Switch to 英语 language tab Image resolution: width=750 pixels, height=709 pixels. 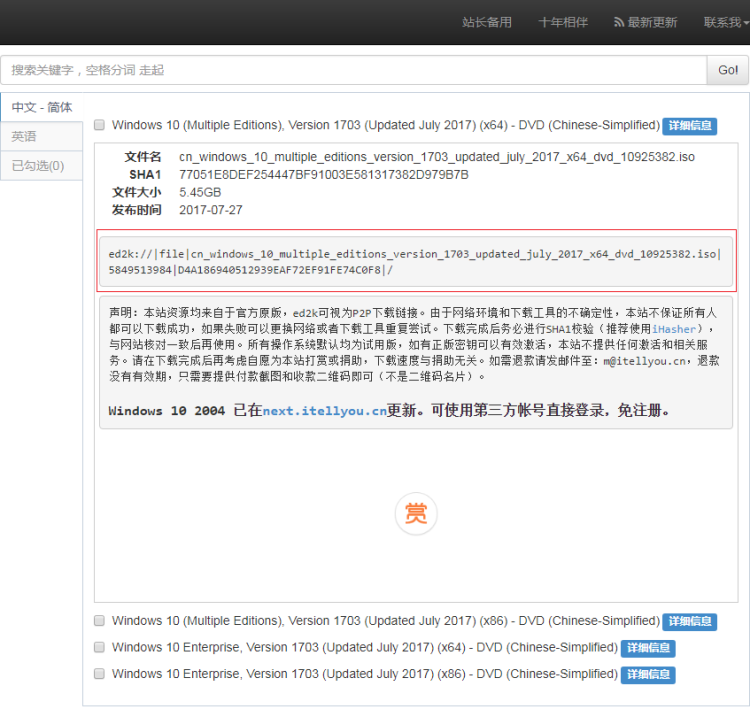[42, 136]
